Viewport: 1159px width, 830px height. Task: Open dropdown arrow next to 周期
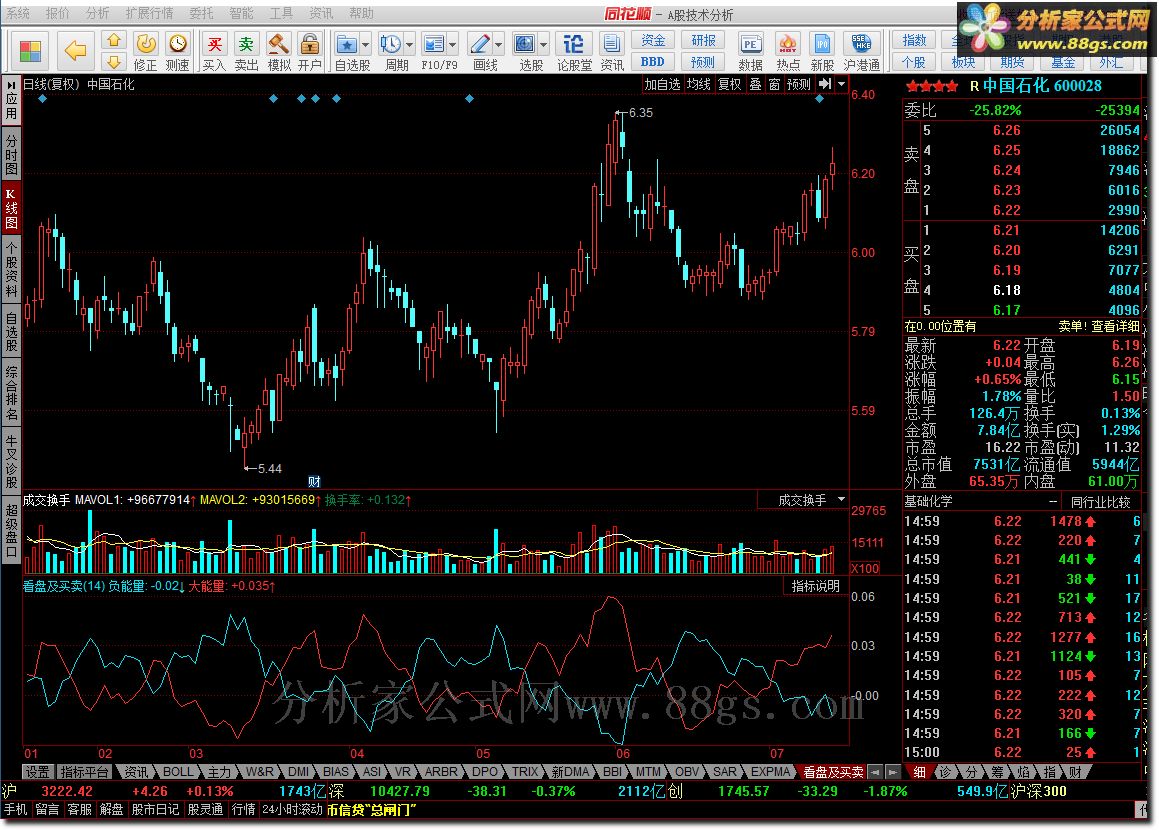pos(409,44)
